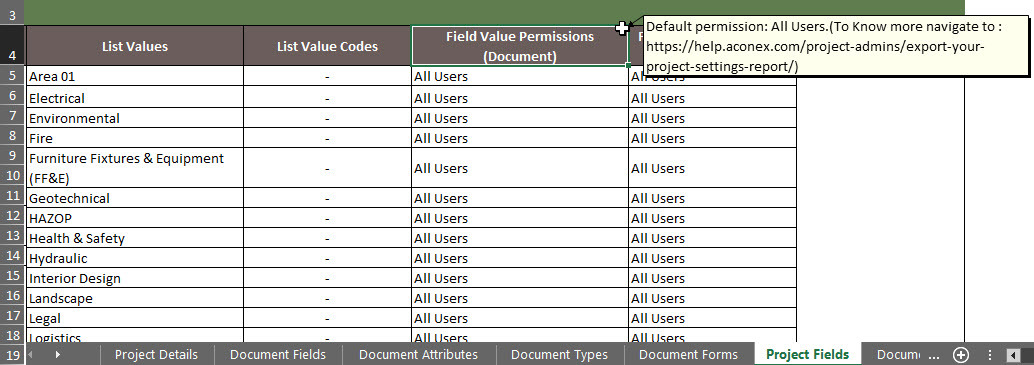Select row header number 9
The height and width of the screenshot is (365, 1034).
(x=13, y=158)
